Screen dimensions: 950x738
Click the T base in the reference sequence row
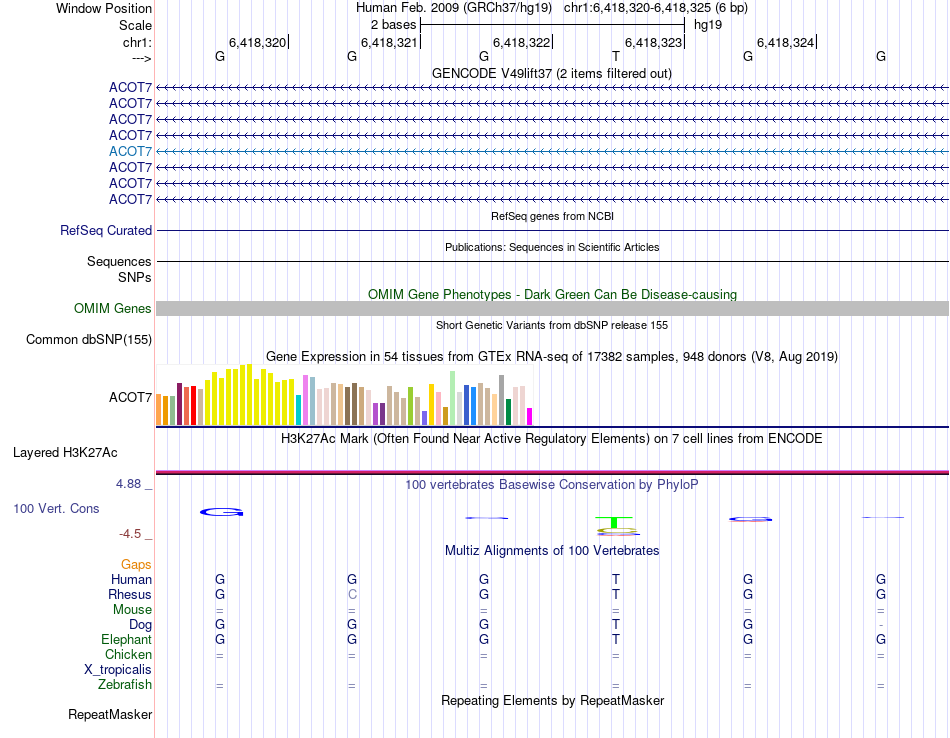coord(616,56)
